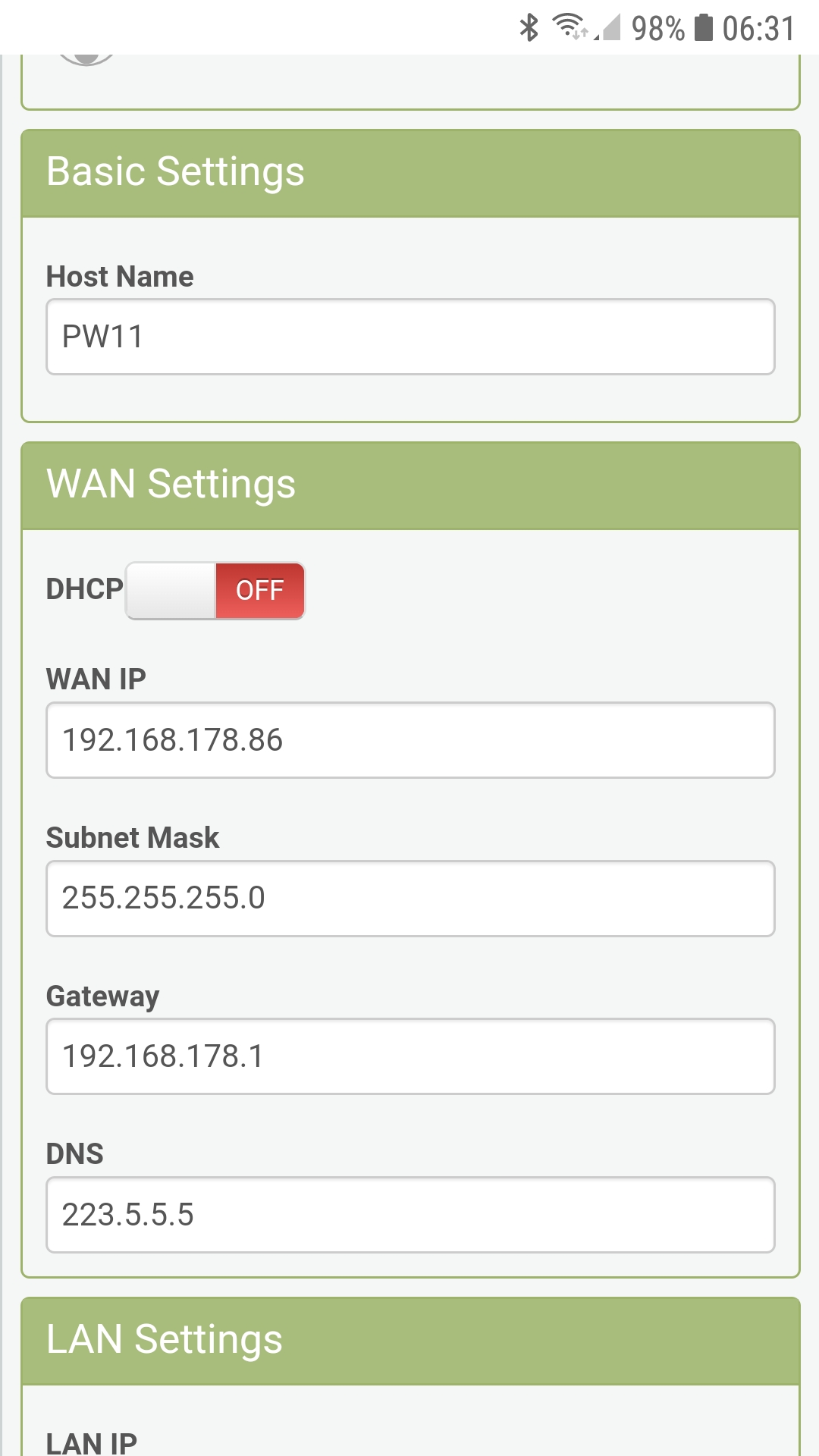Focus the Host Name field containing PW11

410,337
